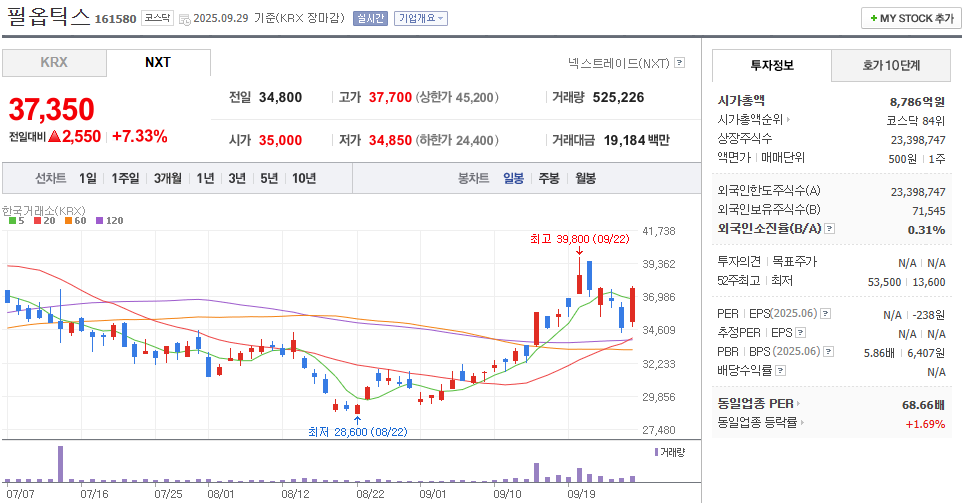Click the 저가 34,850 value
Image resolution: width=967 pixels, height=503 pixels.
390,141
